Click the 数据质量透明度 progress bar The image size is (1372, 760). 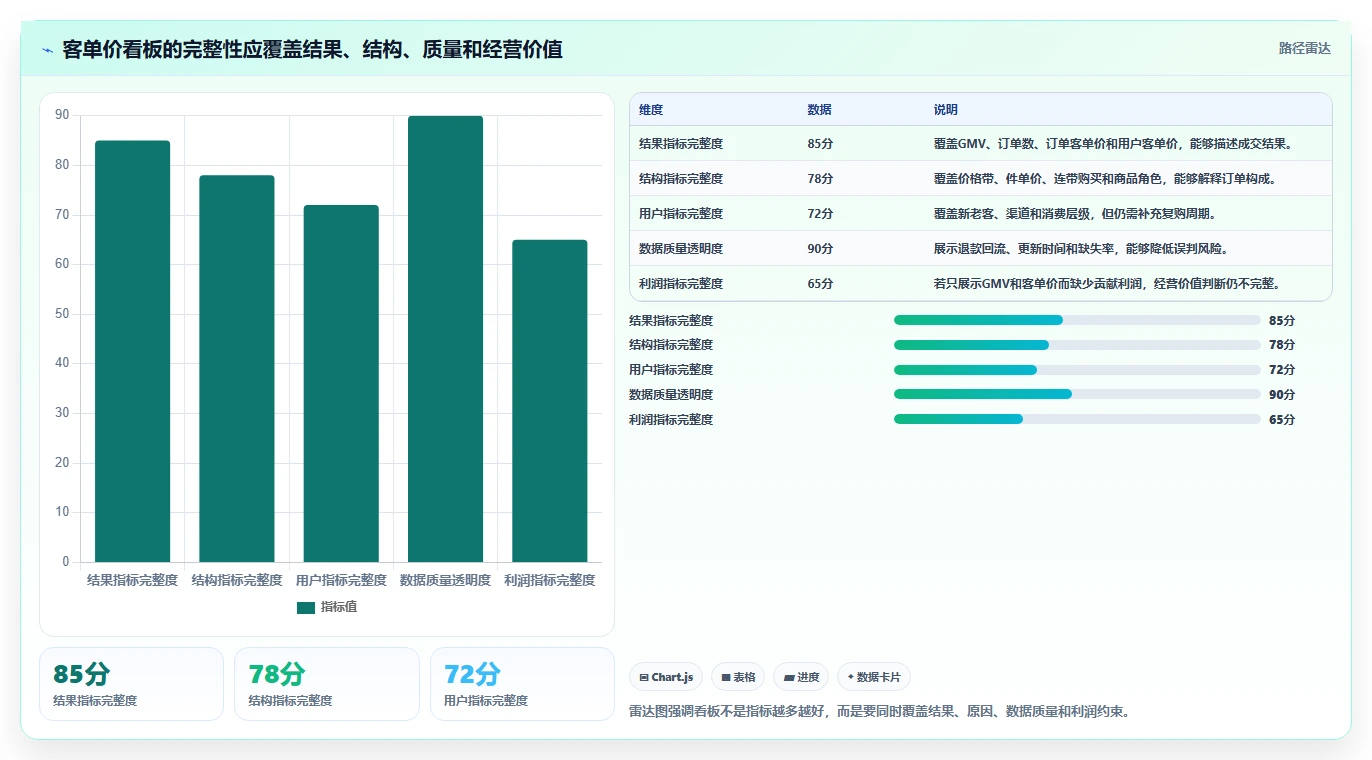pos(1077,394)
